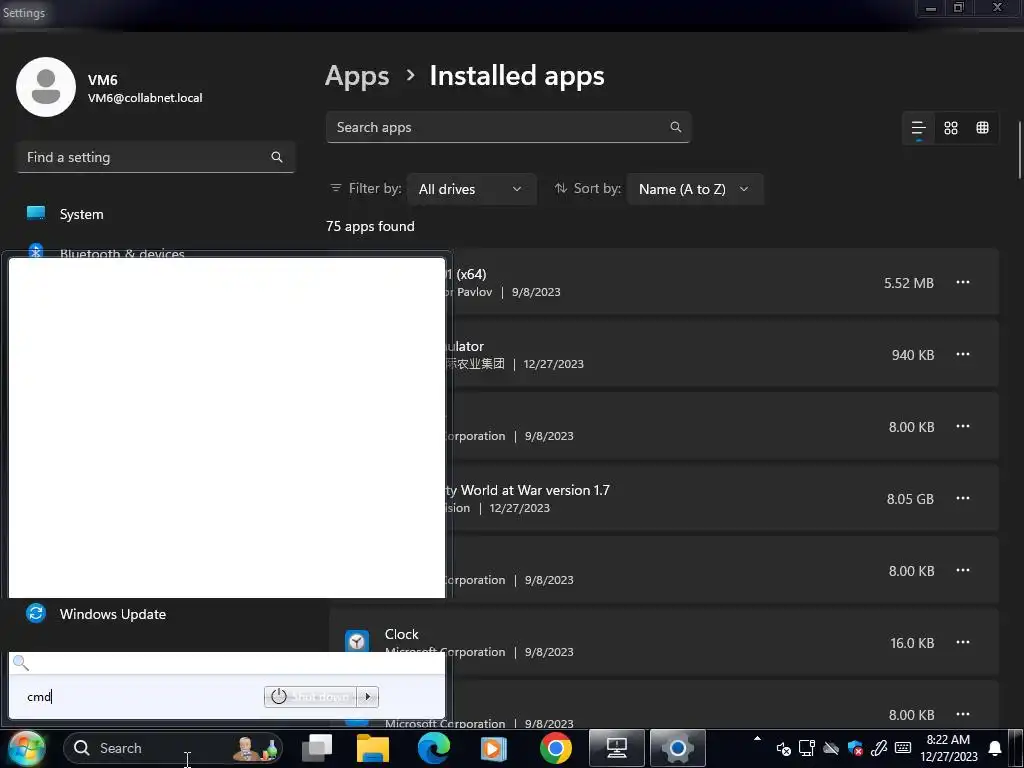
Task: Click the pen tray icon
Action: [879, 748]
